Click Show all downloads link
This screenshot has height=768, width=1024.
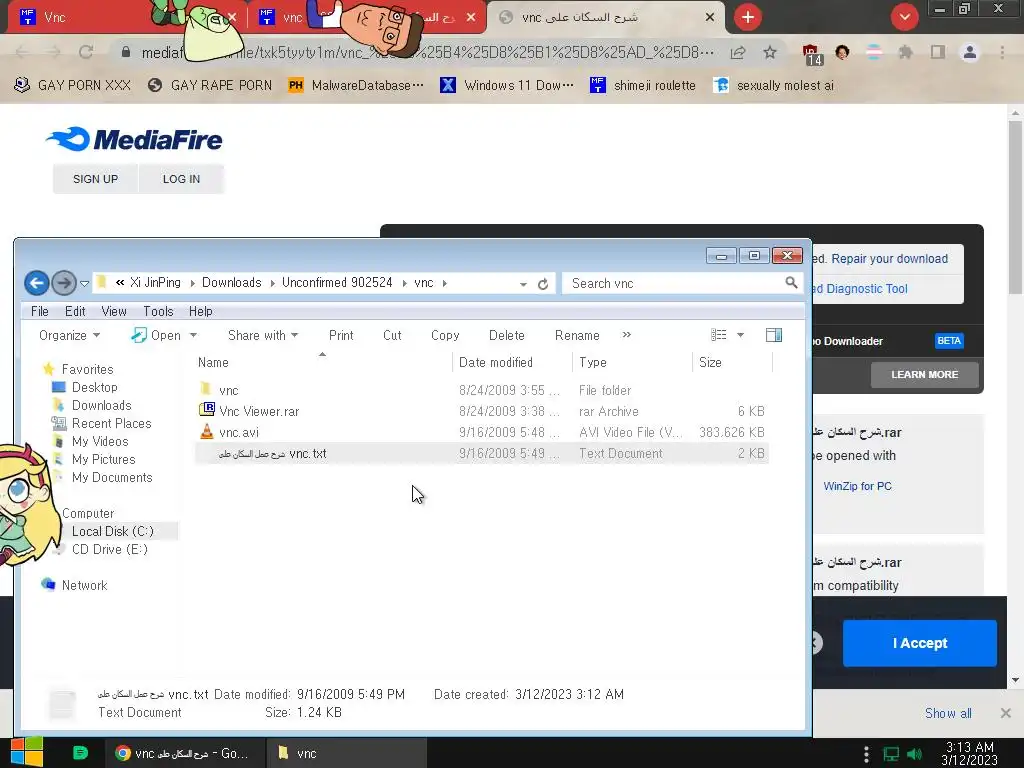point(948,713)
